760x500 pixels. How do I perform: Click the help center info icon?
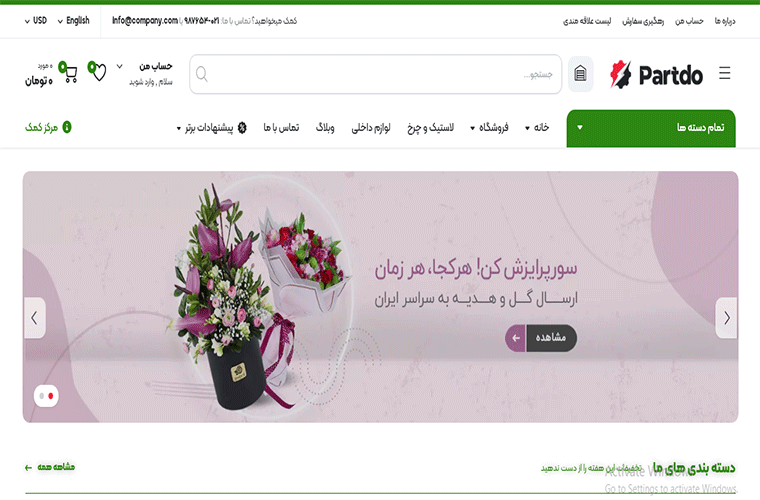[67, 127]
